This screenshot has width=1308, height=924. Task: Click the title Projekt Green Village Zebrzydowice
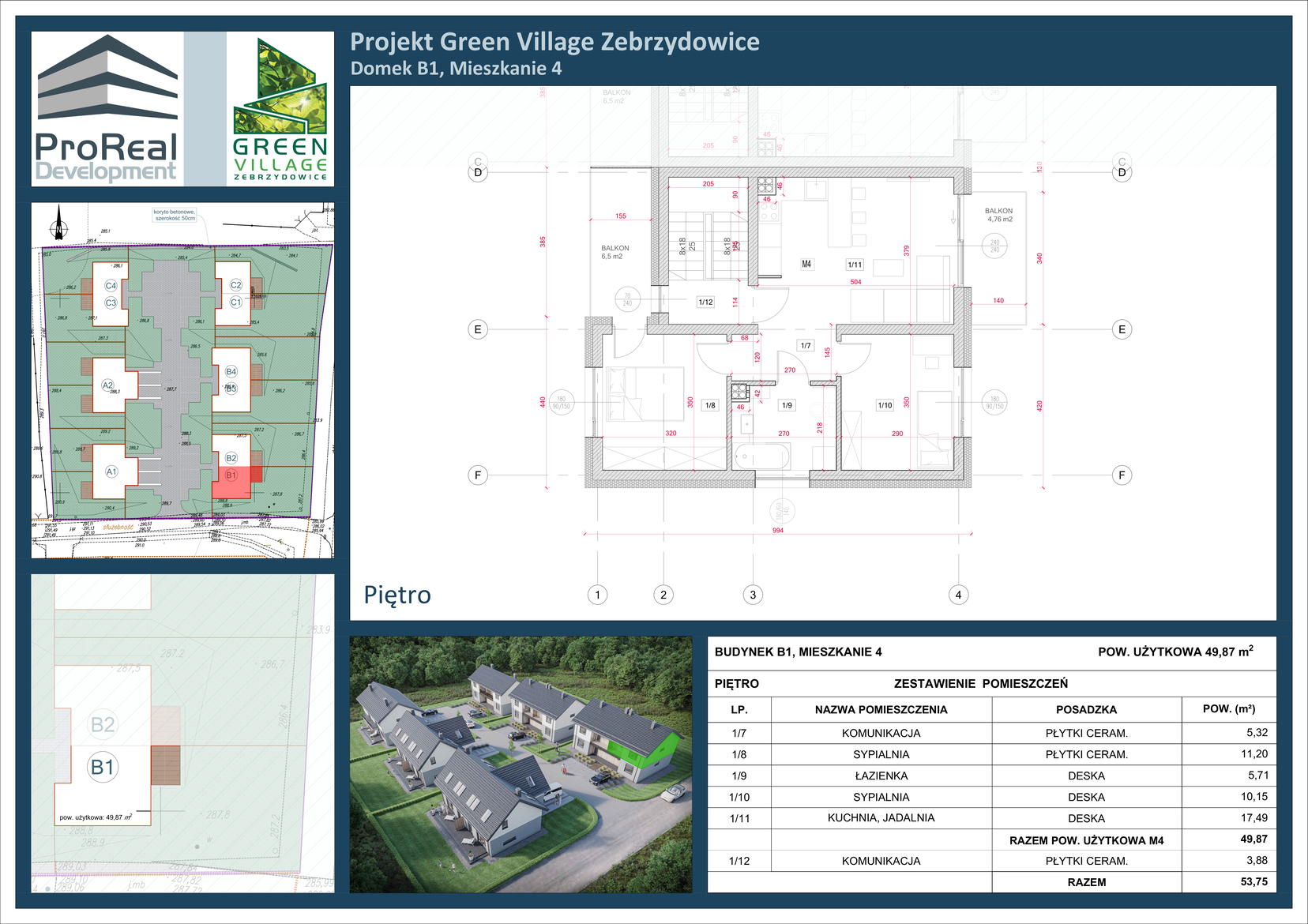pos(554,42)
